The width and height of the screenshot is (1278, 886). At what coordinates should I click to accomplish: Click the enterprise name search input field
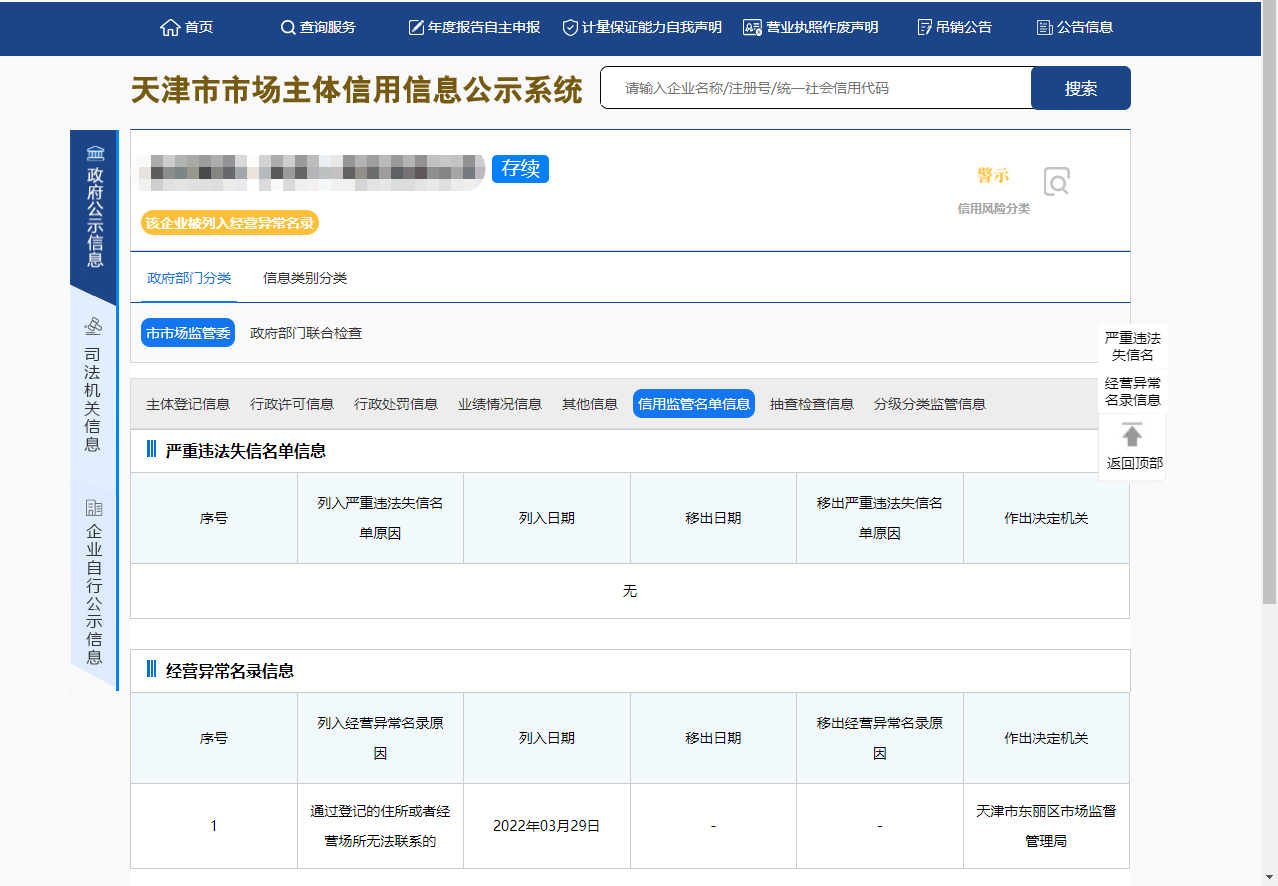click(815, 88)
